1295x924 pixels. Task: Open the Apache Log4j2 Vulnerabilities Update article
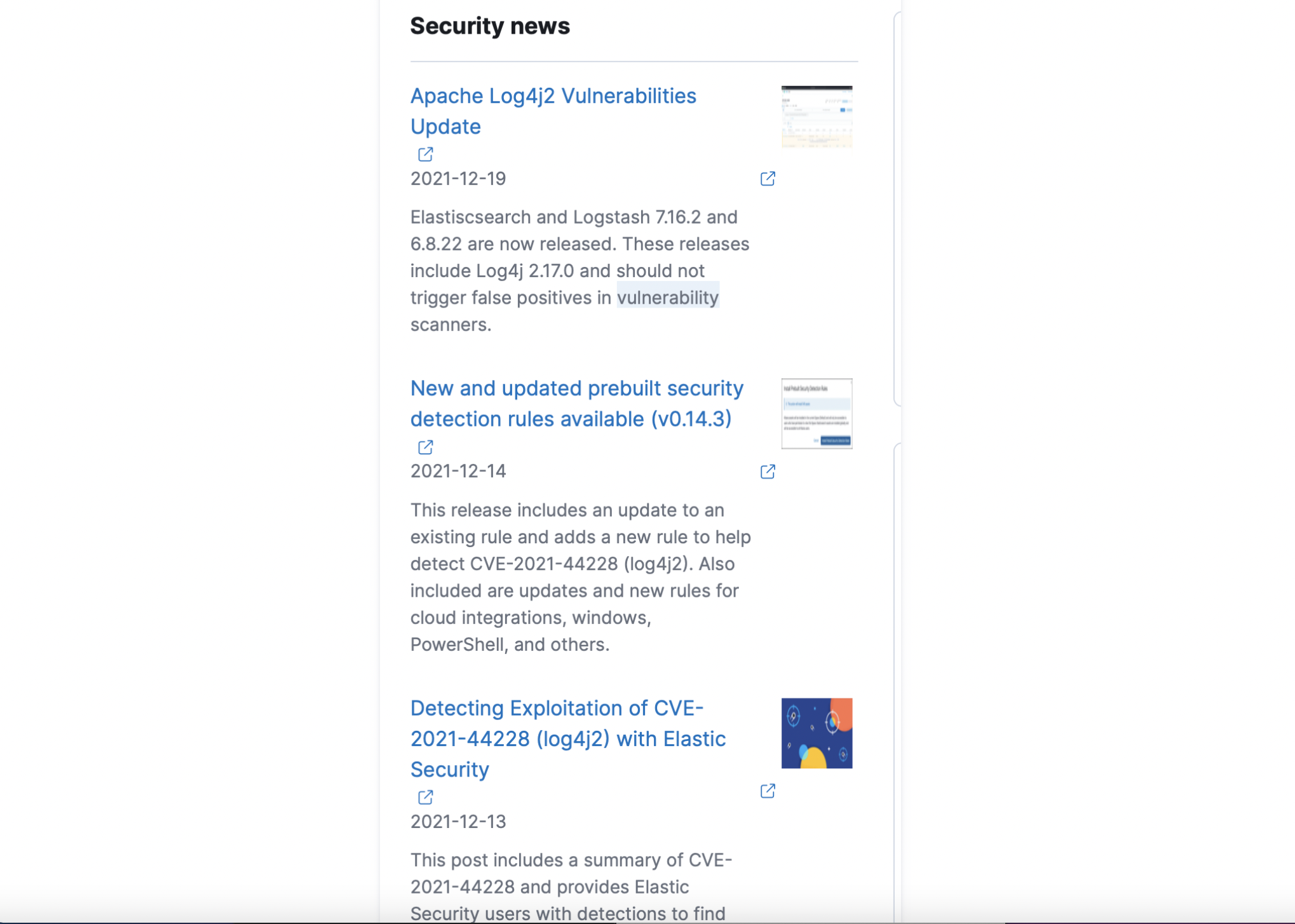click(x=553, y=111)
